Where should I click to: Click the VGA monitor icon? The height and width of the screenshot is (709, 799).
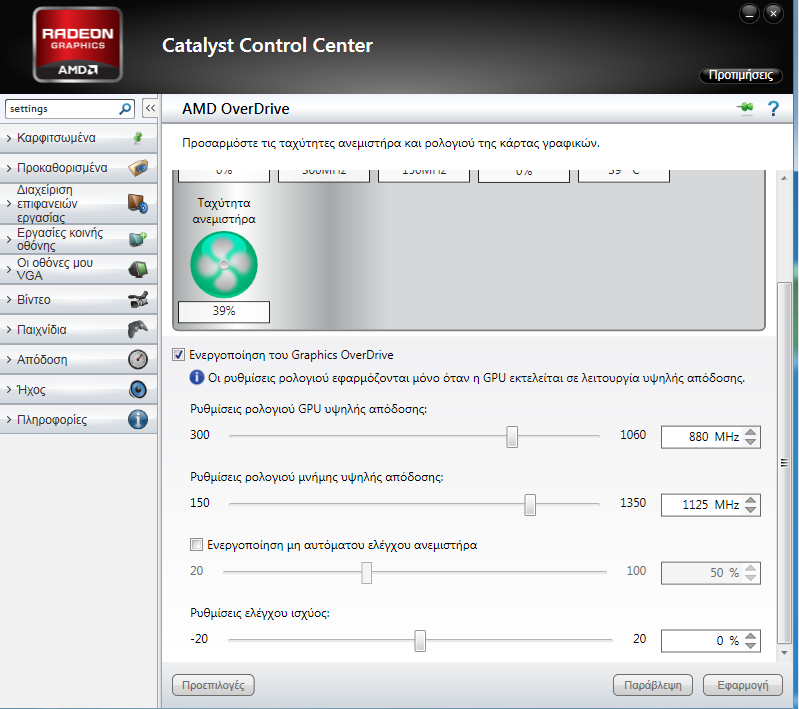click(x=138, y=269)
